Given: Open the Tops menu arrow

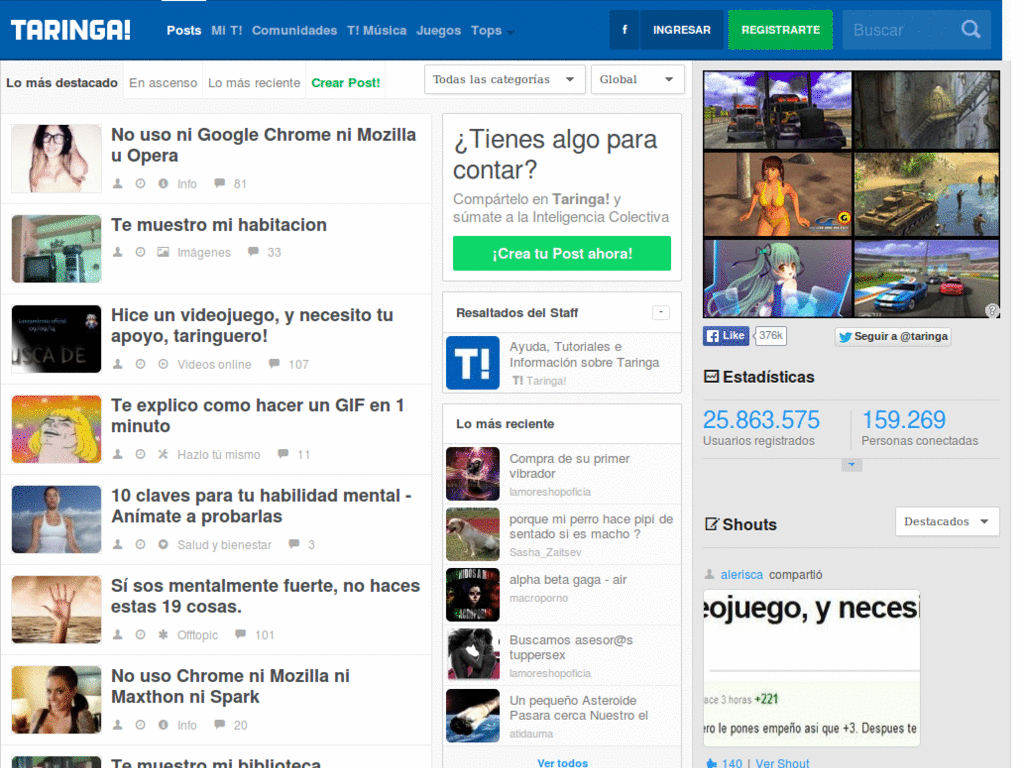Looking at the screenshot, I should (x=511, y=32).
